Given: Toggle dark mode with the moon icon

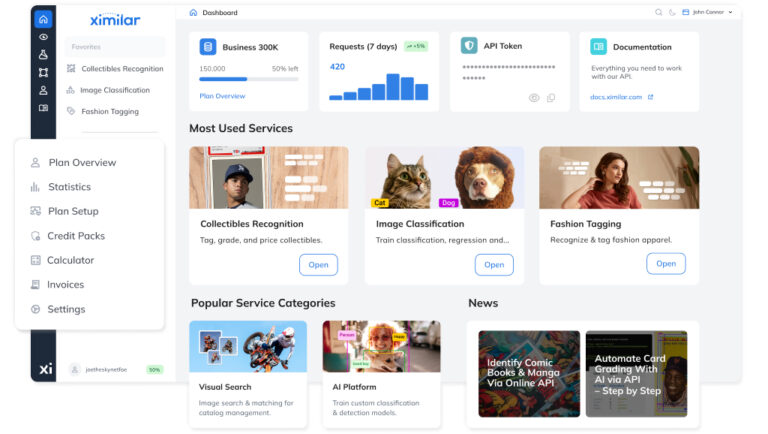Looking at the screenshot, I should click(672, 12).
